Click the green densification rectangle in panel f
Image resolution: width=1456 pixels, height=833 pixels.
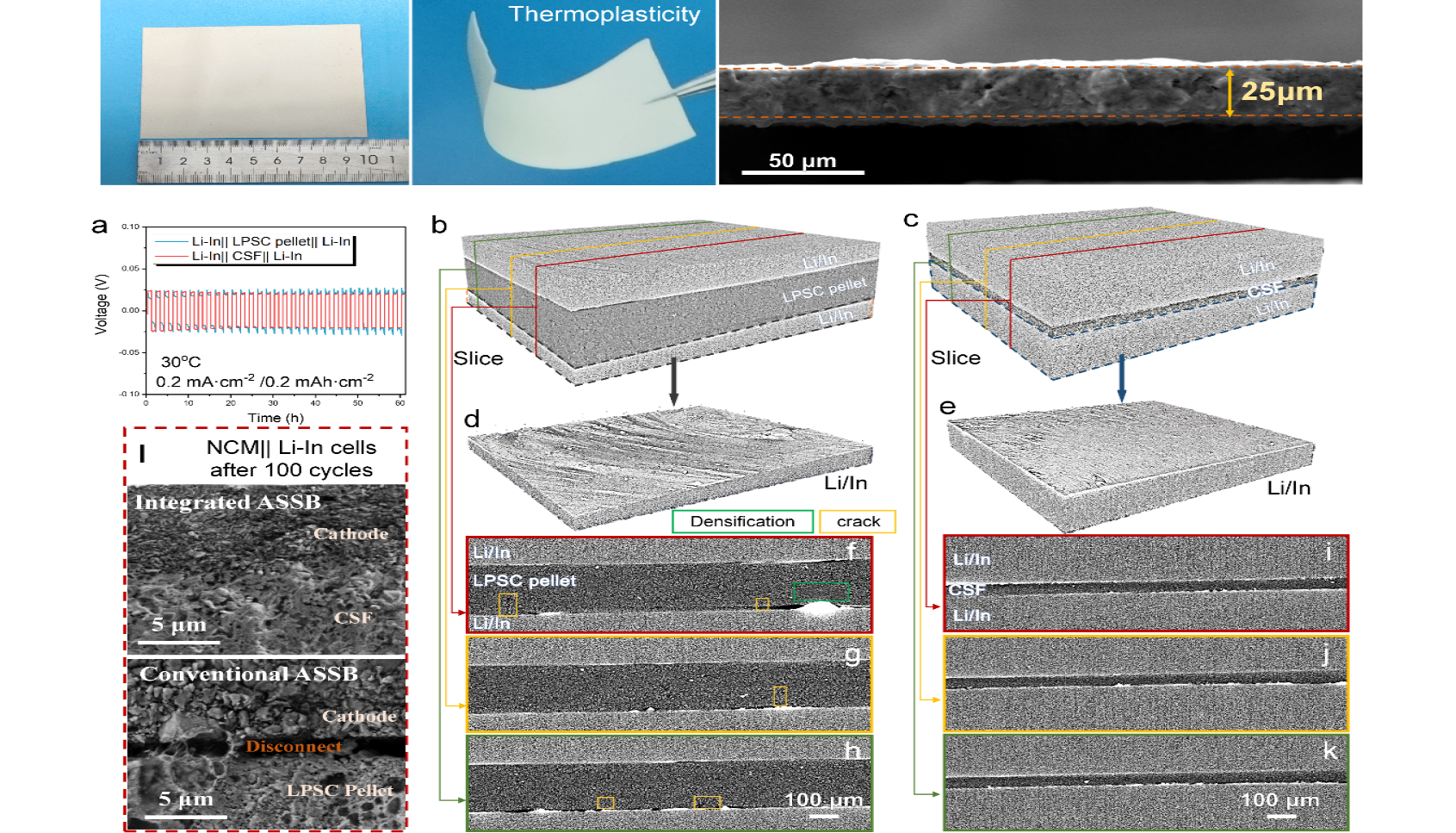point(821,591)
